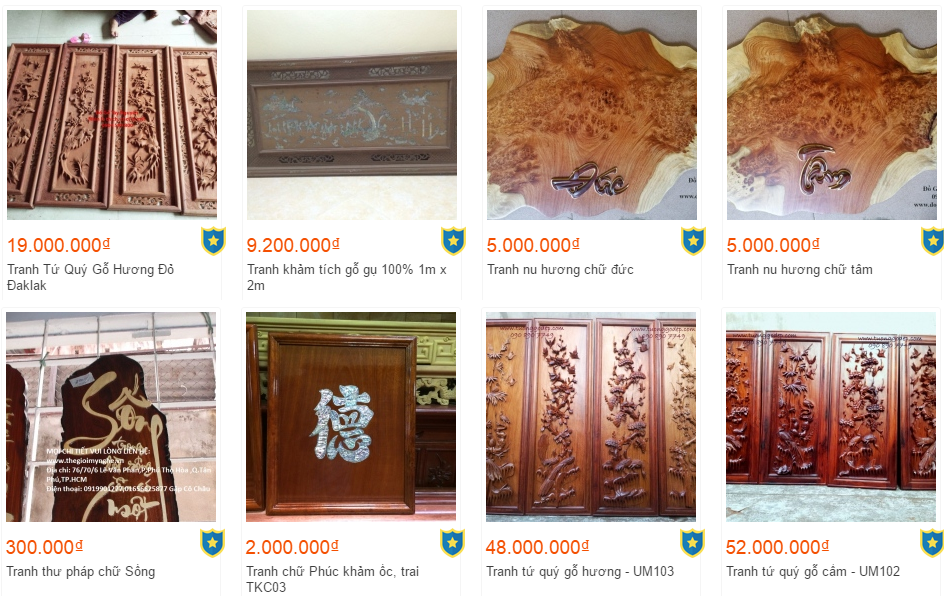Click shield badge beside 9.200.000đ listing
The height and width of the screenshot is (603, 944).
coord(453,241)
